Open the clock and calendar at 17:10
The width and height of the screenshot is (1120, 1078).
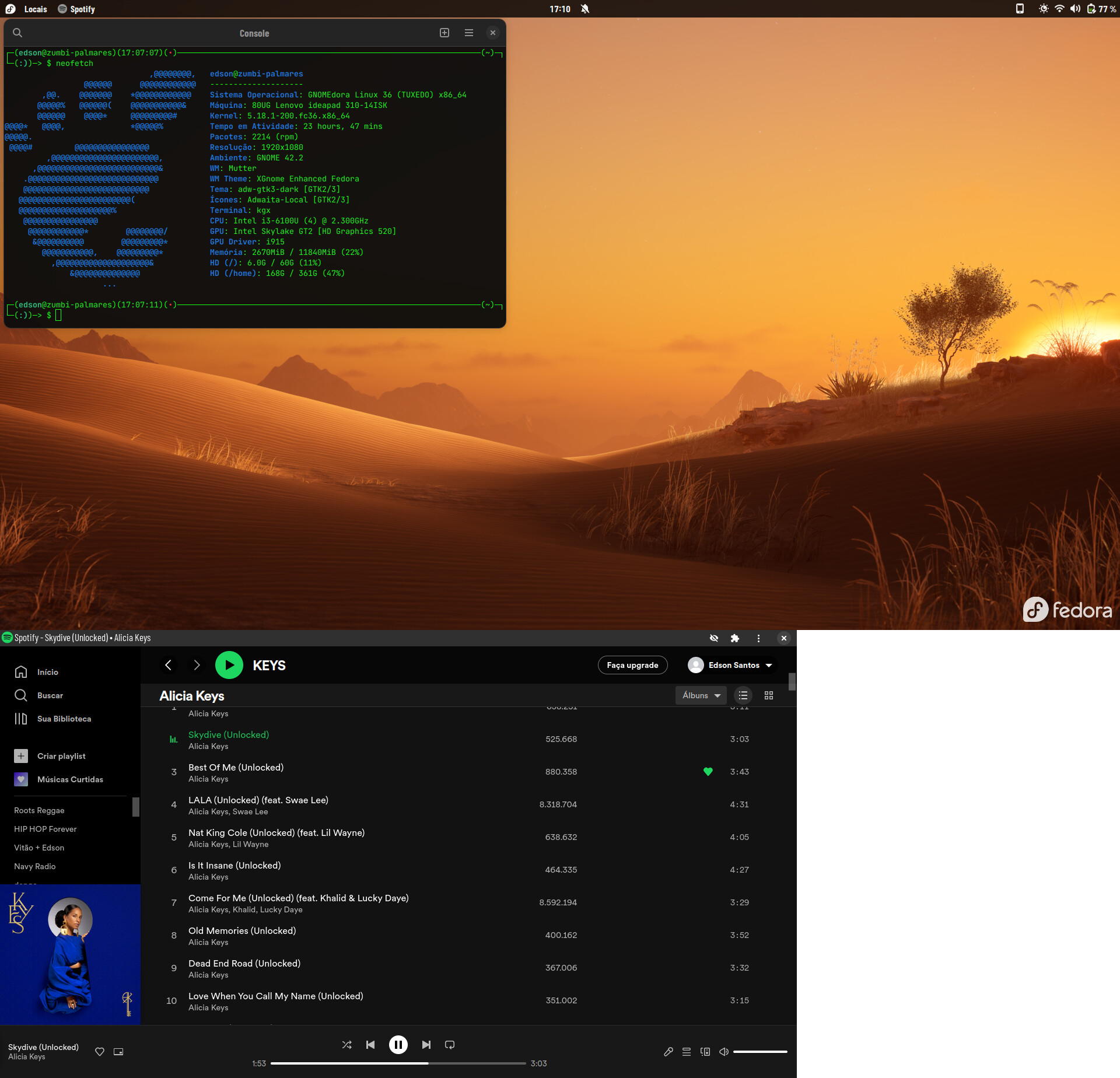(x=559, y=9)
